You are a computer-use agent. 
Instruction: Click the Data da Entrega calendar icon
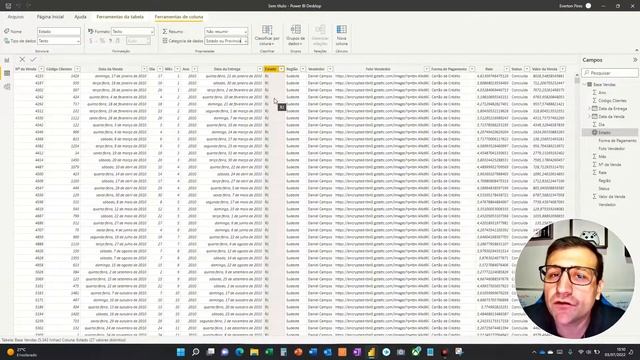[595, 108]
